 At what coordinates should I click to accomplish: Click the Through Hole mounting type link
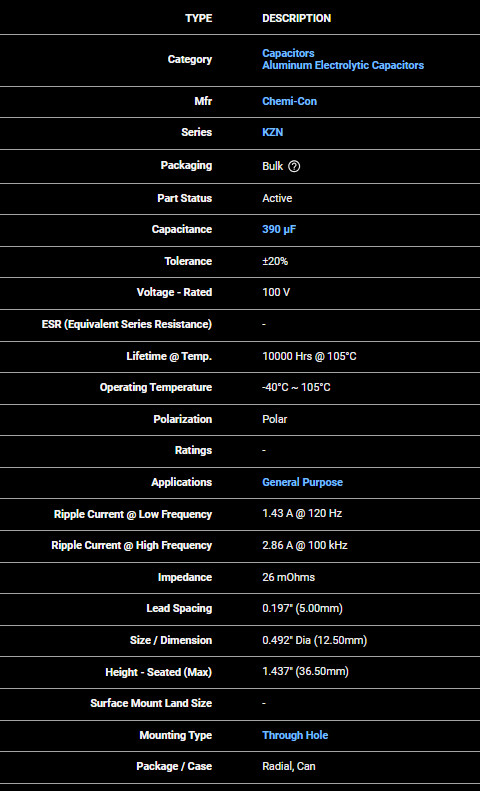pyautogui.click(x=295, y=736)
